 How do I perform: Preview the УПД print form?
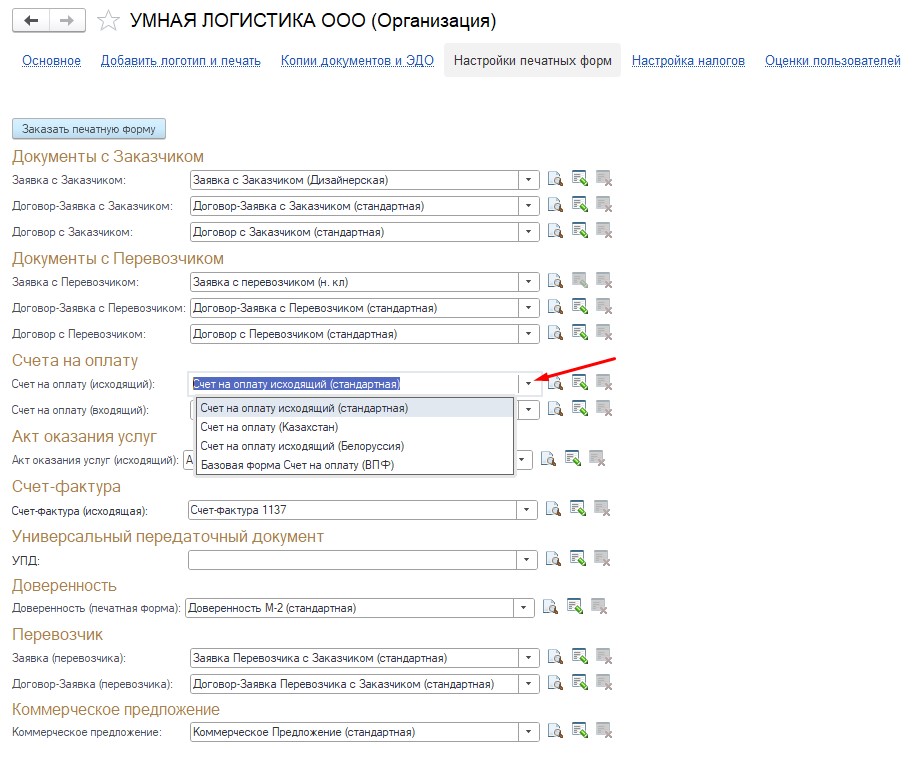coord(553,559)
